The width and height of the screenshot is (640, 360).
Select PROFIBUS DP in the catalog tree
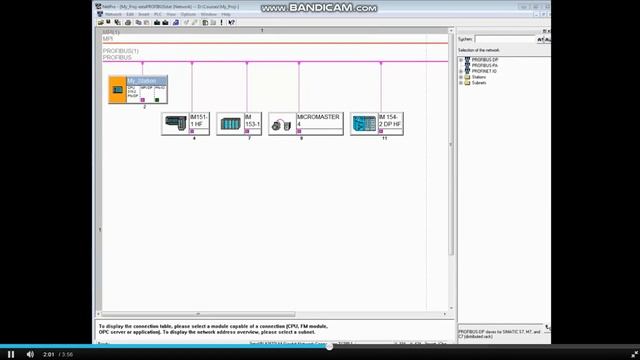pyautogui.click(x=485, y=60)
